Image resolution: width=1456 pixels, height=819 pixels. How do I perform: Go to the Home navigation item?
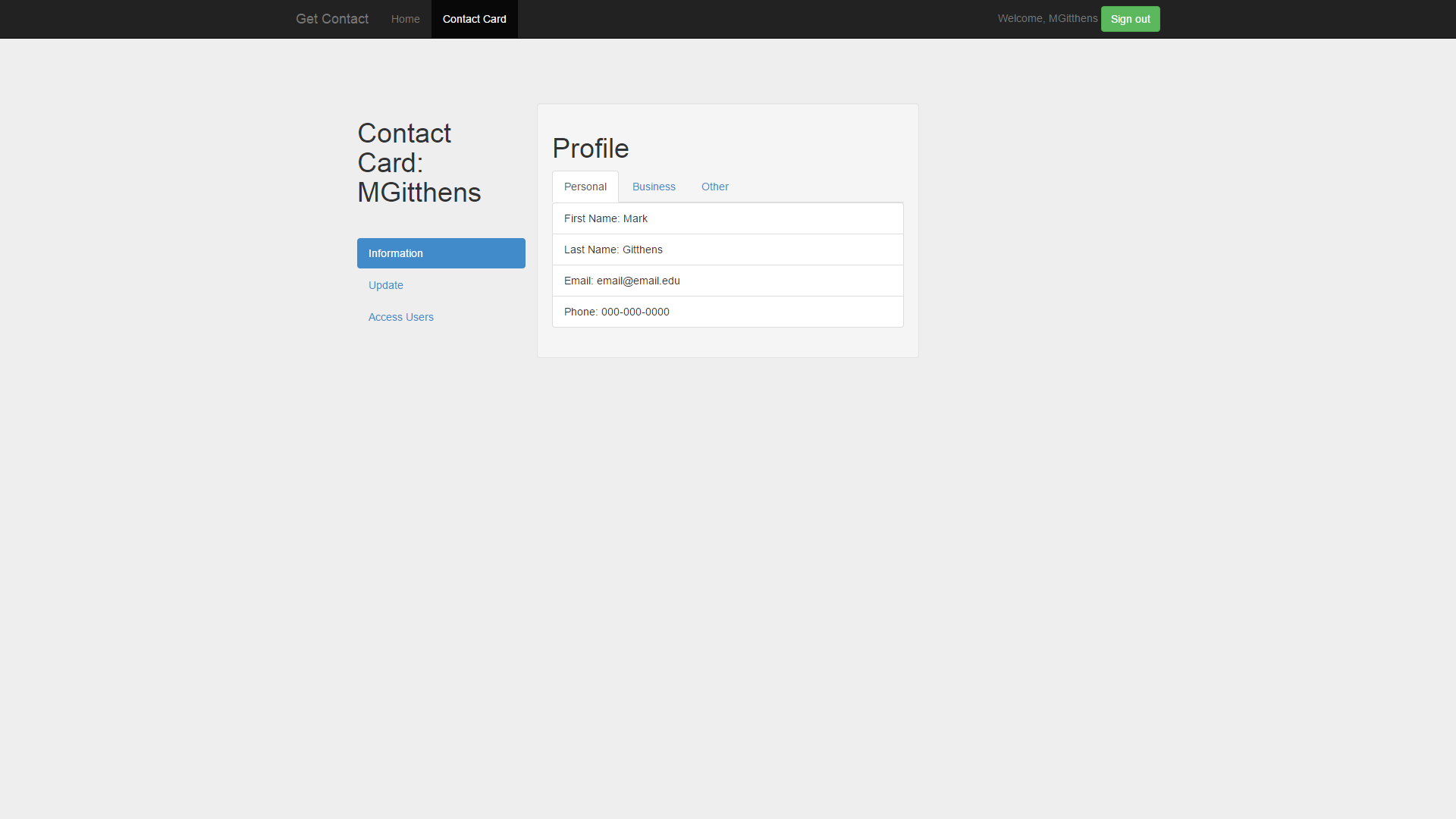tap(405, 19)
